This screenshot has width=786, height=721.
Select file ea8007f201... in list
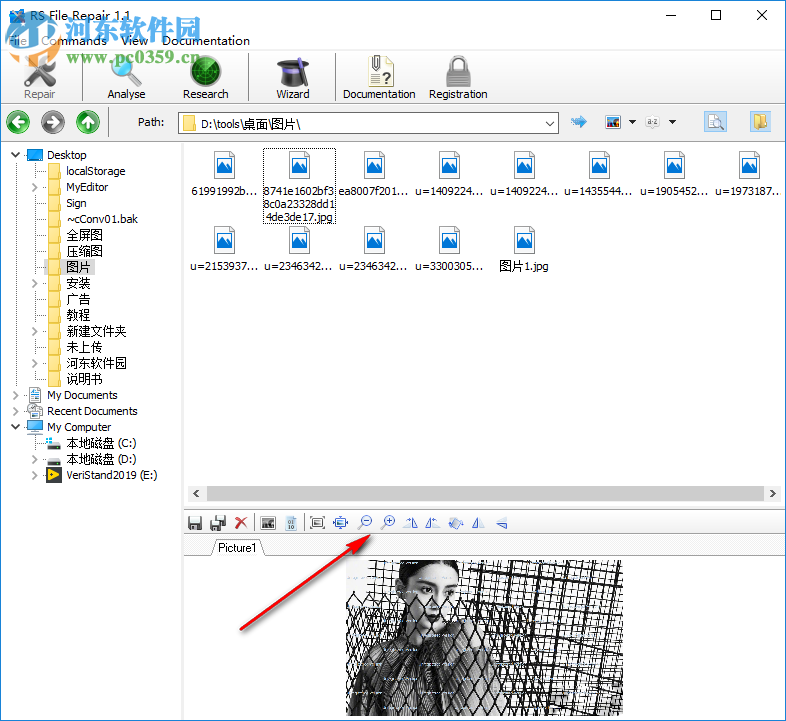(x=373, y=173)
